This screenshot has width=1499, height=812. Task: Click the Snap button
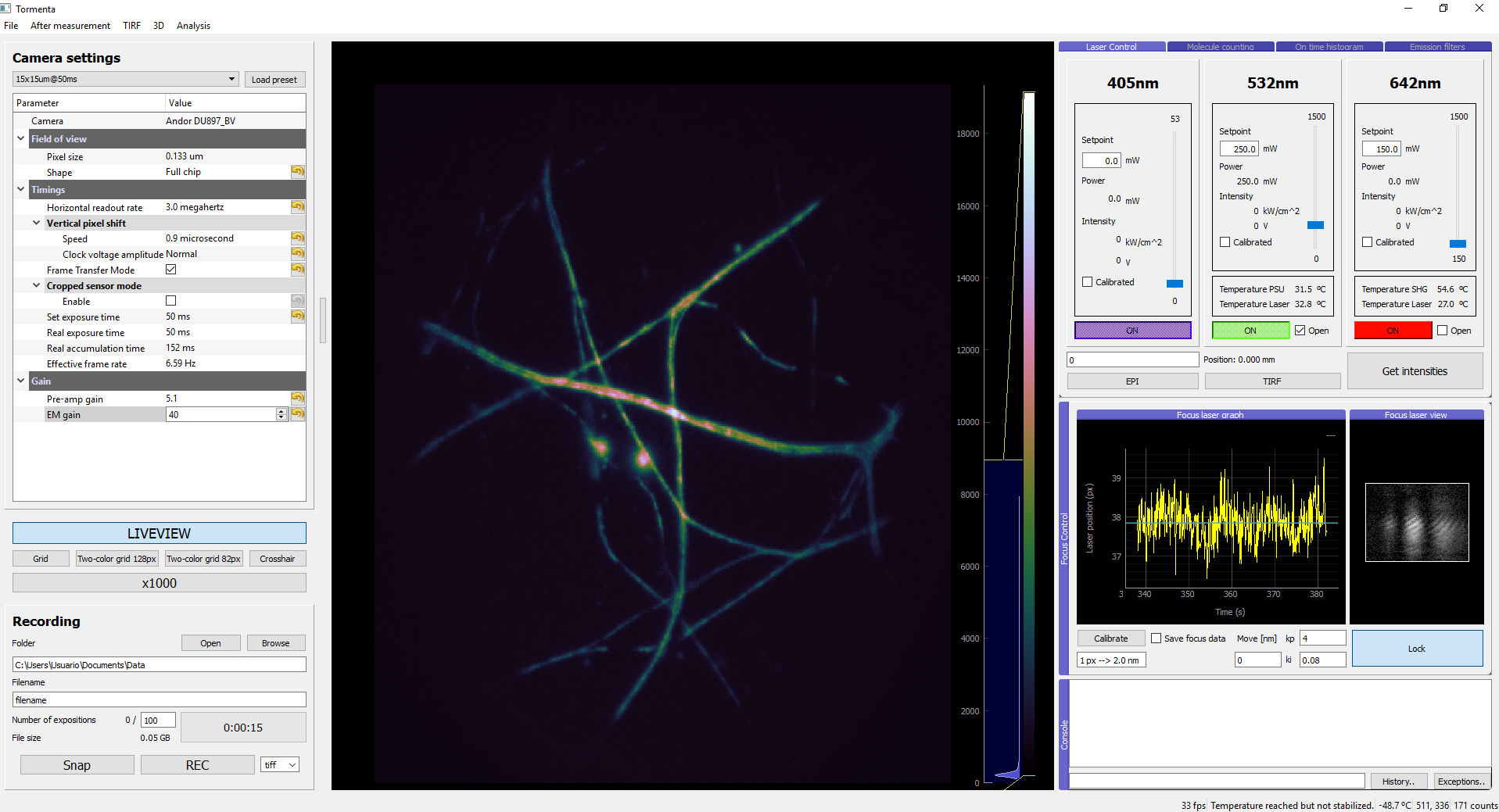[77, 765]
